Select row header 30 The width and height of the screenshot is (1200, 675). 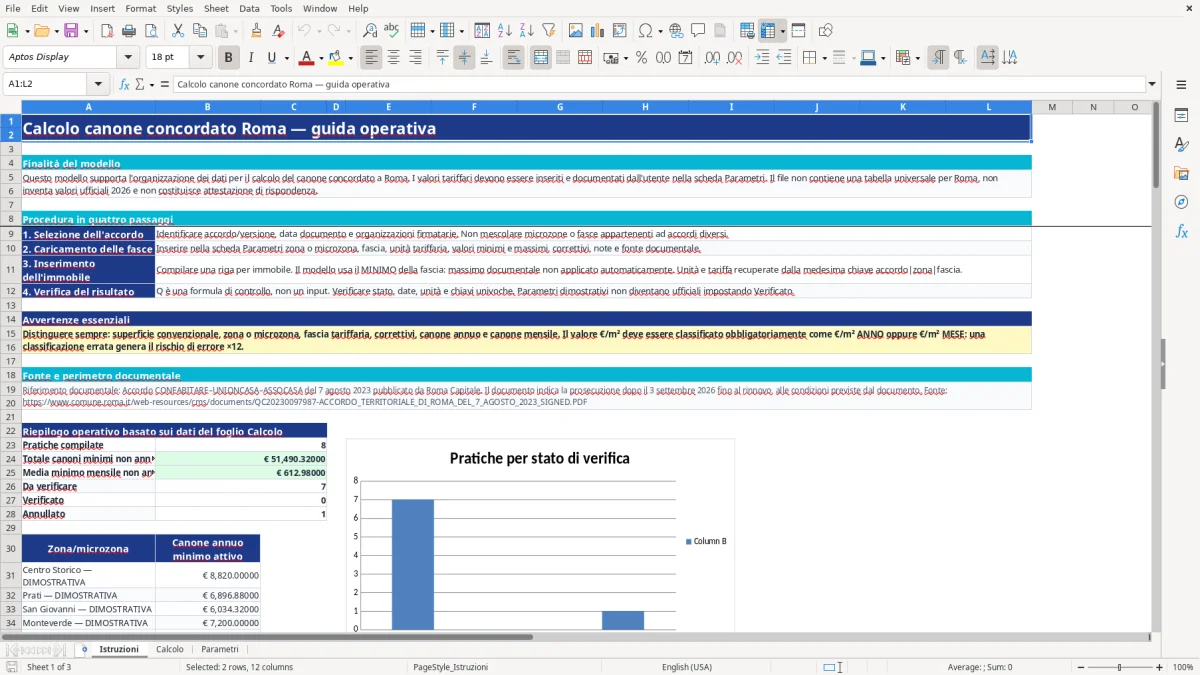[x=11, y=548]
